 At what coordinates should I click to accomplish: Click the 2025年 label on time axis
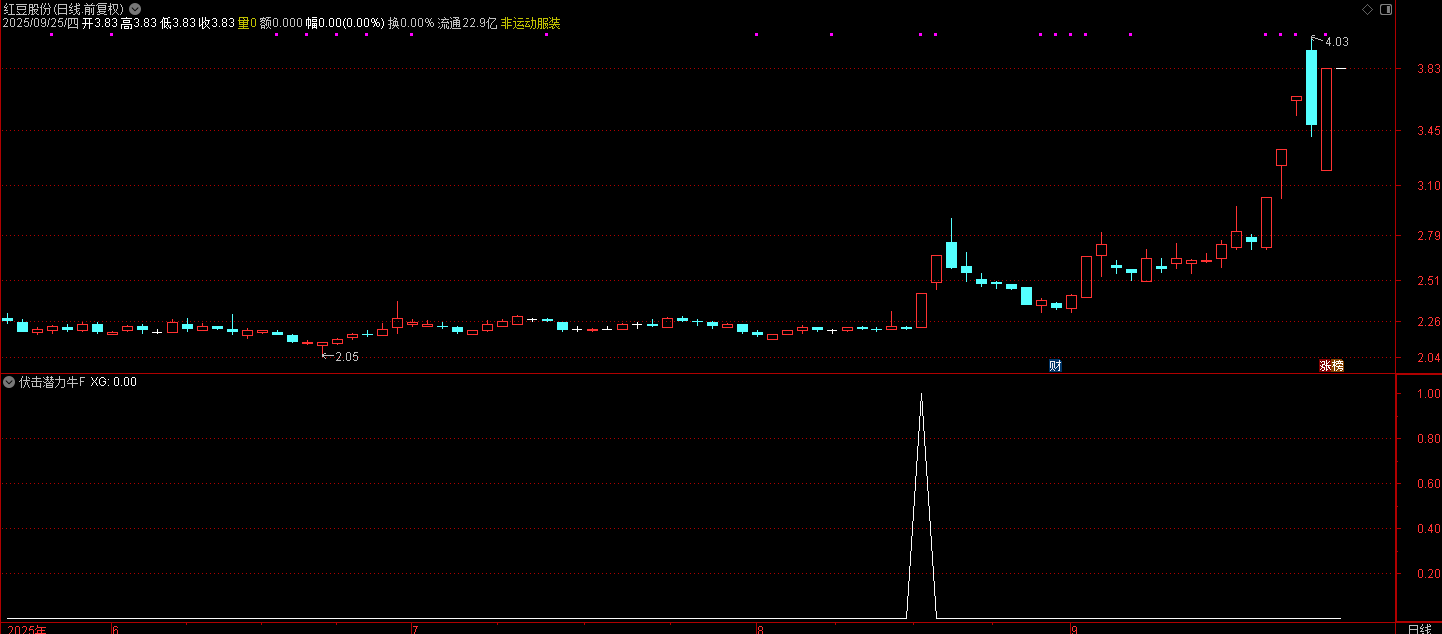point(27,630)
